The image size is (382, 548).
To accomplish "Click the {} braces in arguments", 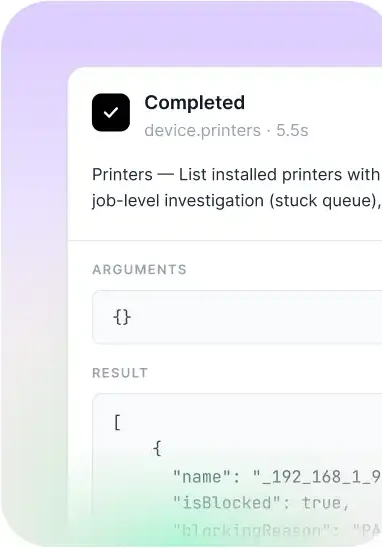I will pos(122,317).
